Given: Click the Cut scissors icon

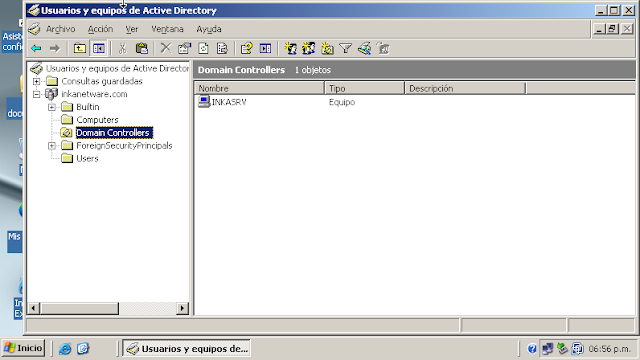Looking at the screenshot, I should pyautogui.click(x=122, y=49).
